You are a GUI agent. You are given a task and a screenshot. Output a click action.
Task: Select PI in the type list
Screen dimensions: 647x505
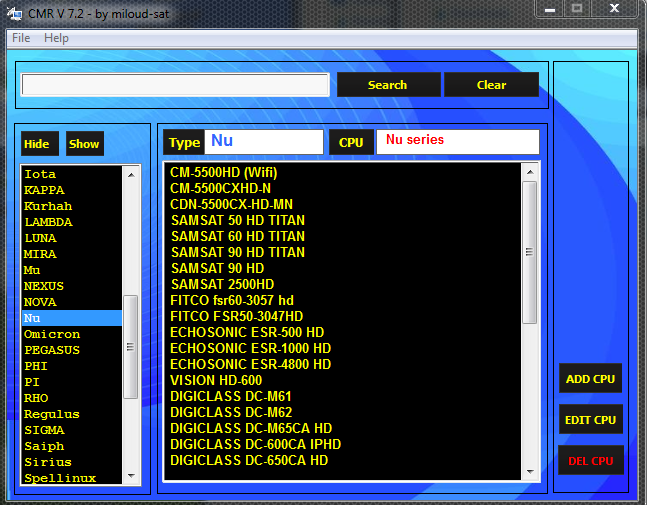click(72, 382)
